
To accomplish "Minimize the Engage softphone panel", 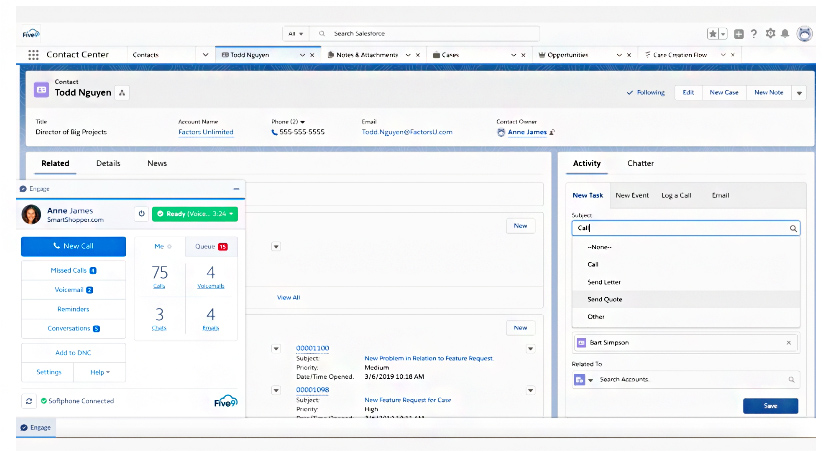I will pos(236,188).
